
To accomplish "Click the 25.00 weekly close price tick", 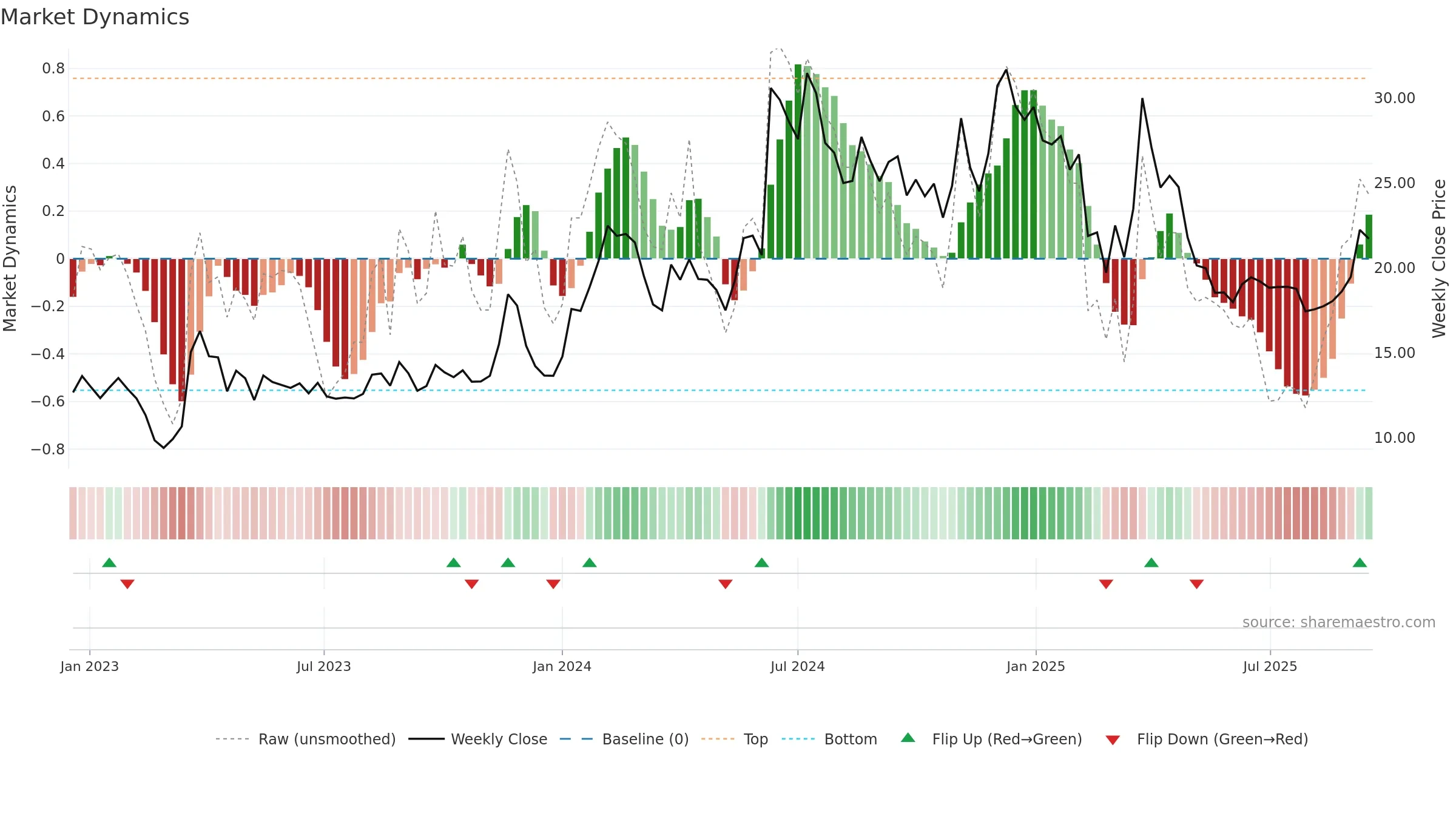I will (1394, 183).
